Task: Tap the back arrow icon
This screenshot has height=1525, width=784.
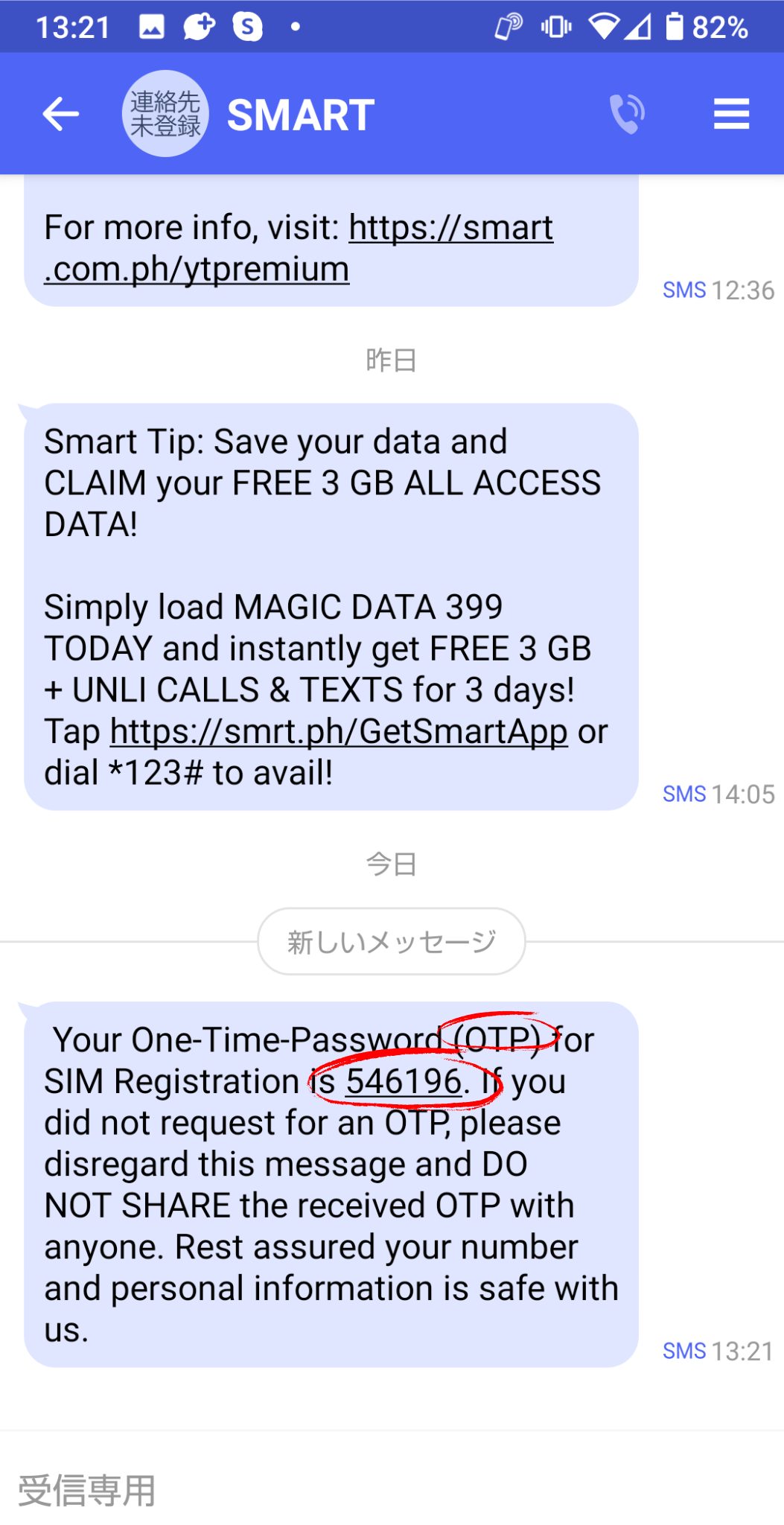Action: pyautogui.click(x=60, y=114)
